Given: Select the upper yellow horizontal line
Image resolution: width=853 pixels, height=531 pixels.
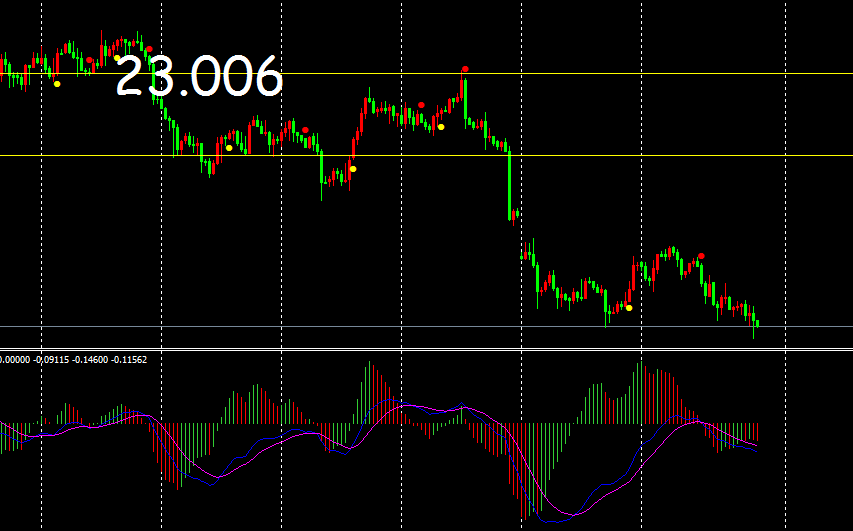Looking at the screenshot, I should [426, 73].
